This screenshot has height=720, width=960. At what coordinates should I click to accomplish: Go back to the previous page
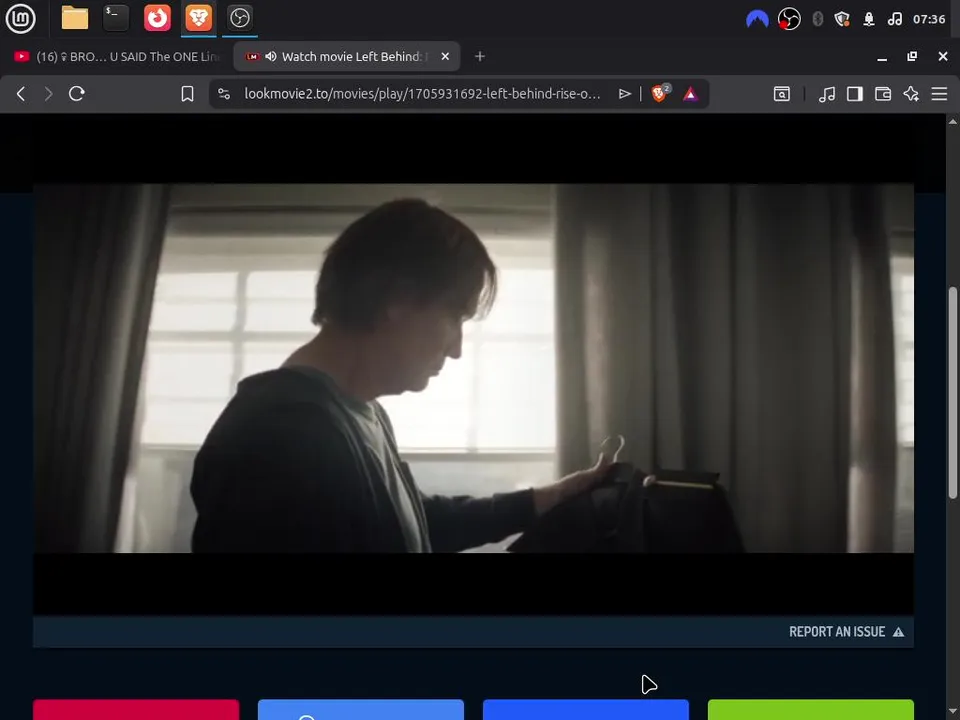[21, 94]
